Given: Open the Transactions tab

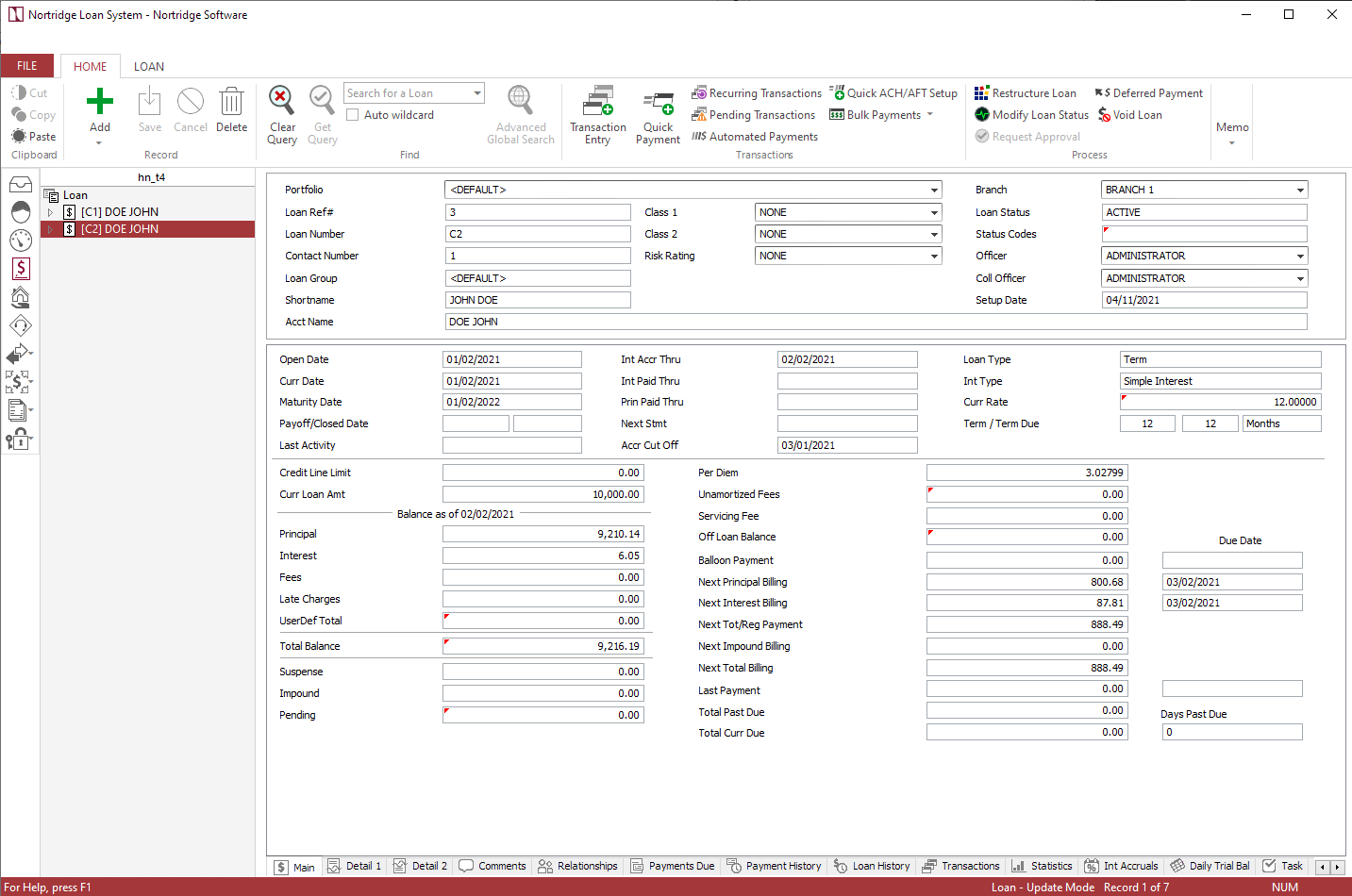Looking at the screenshot, I should click(961, 866).
